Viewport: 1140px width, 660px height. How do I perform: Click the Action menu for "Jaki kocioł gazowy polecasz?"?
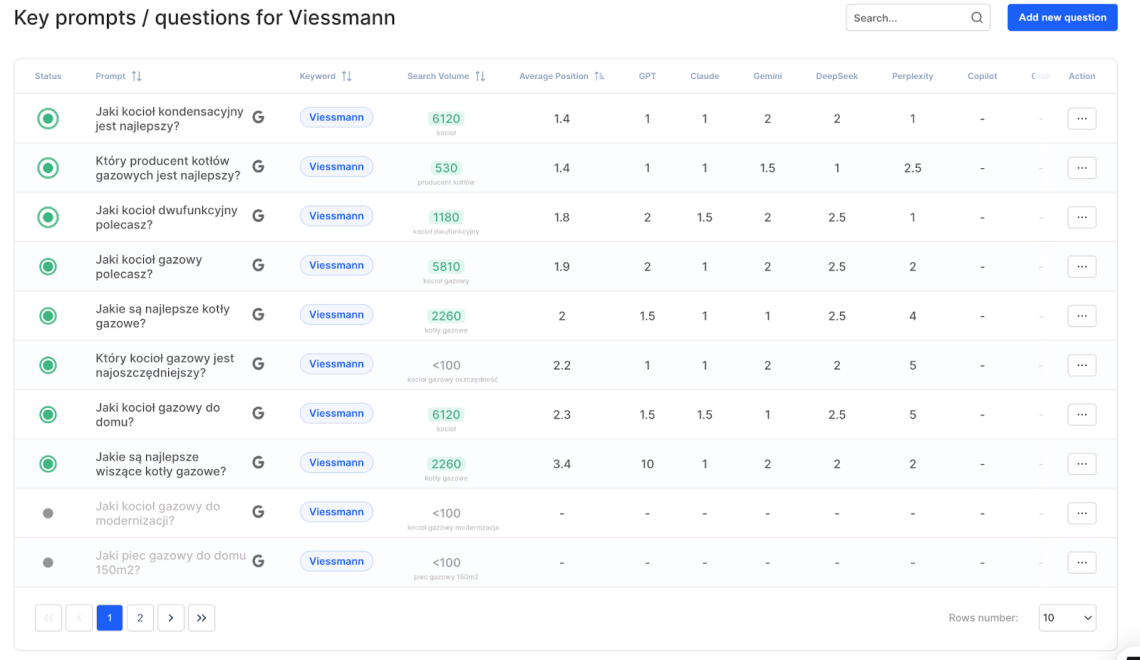[x=1081, y=266]
